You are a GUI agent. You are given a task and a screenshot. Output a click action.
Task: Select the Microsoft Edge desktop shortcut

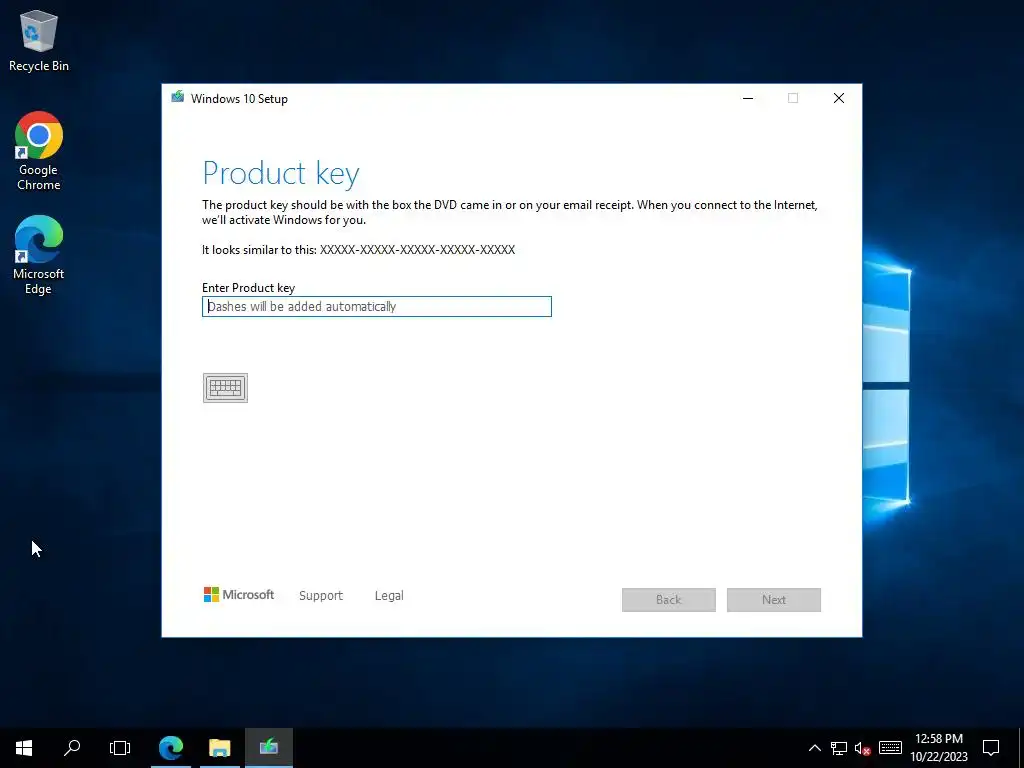(x=39, y=255)
